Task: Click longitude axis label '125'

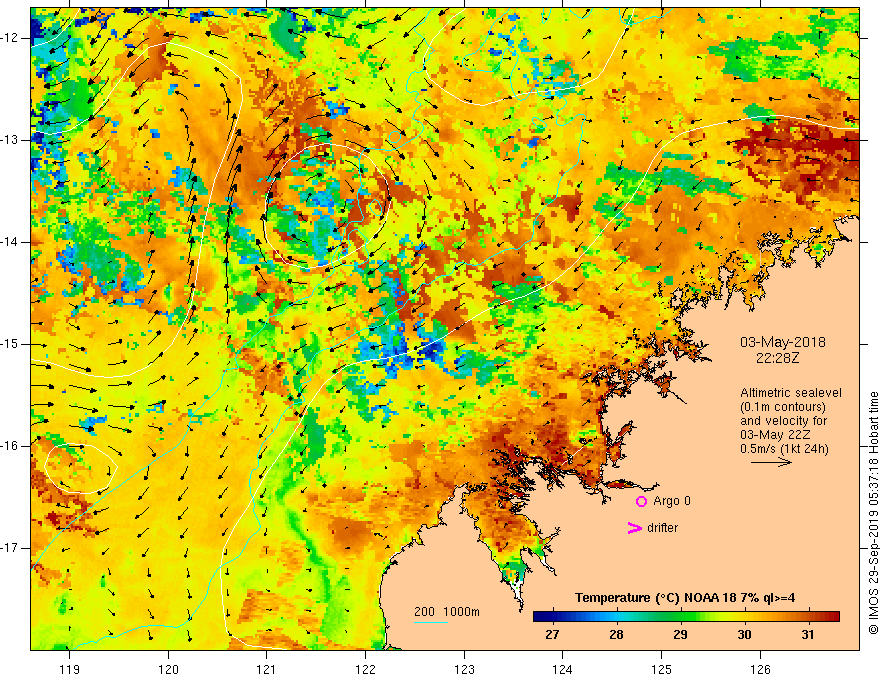Action: pyautogui.click(x=662, y=669)
